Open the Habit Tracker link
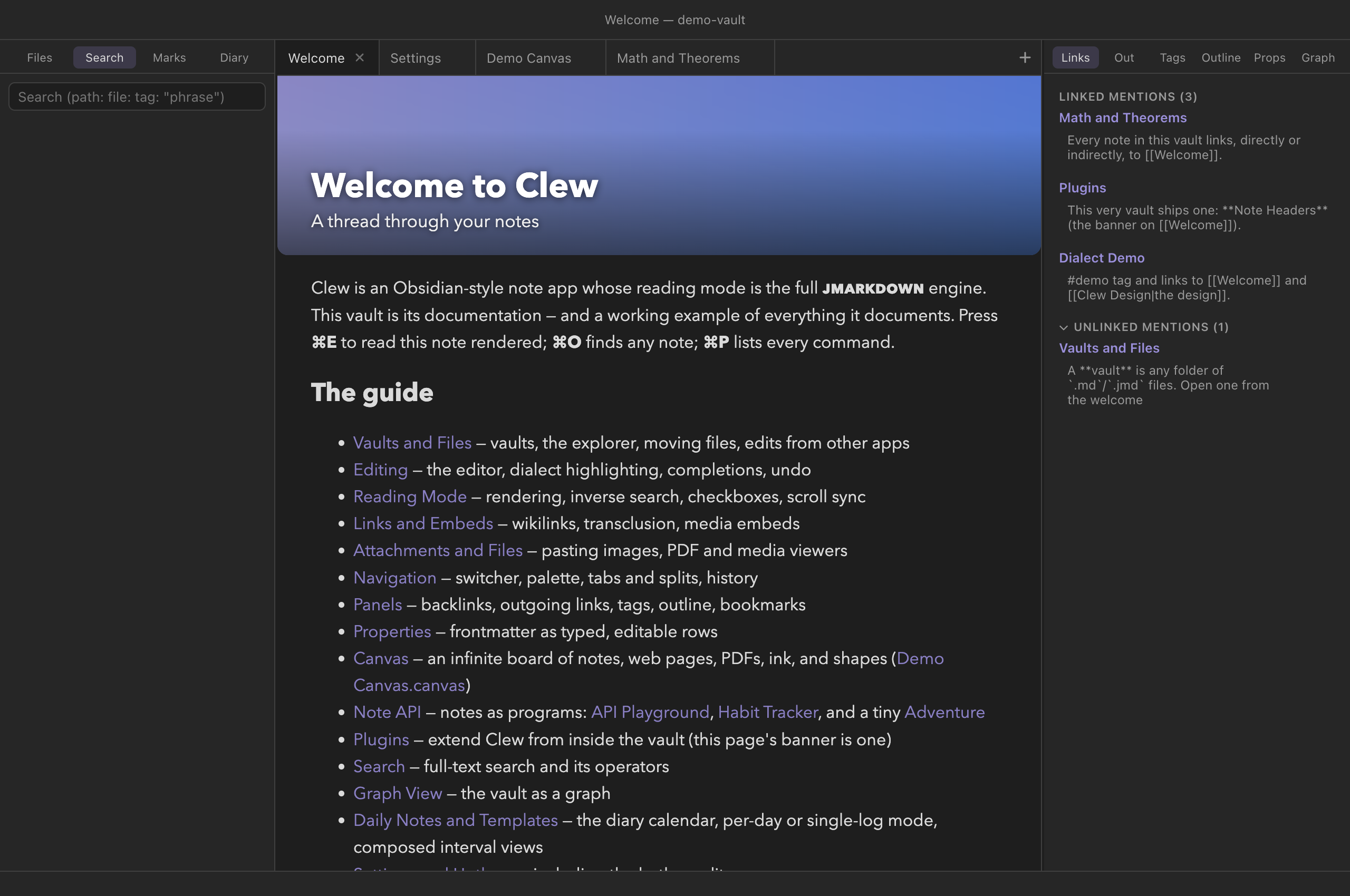 [768, 712]
